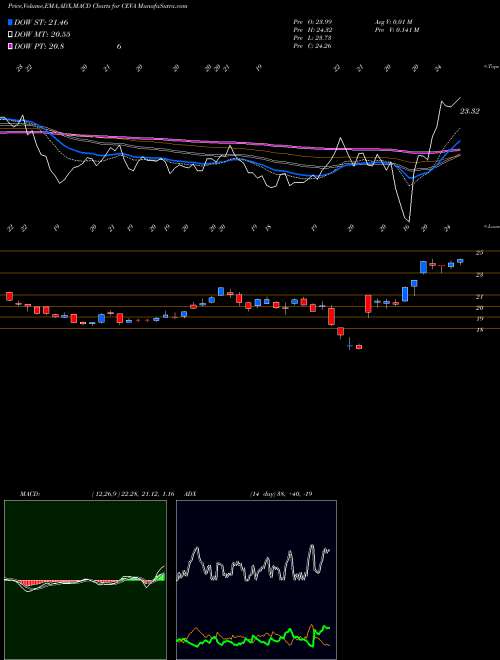Click the last blue candlestick near 24
The image size is (500, 660).
(x=460, y=261)
